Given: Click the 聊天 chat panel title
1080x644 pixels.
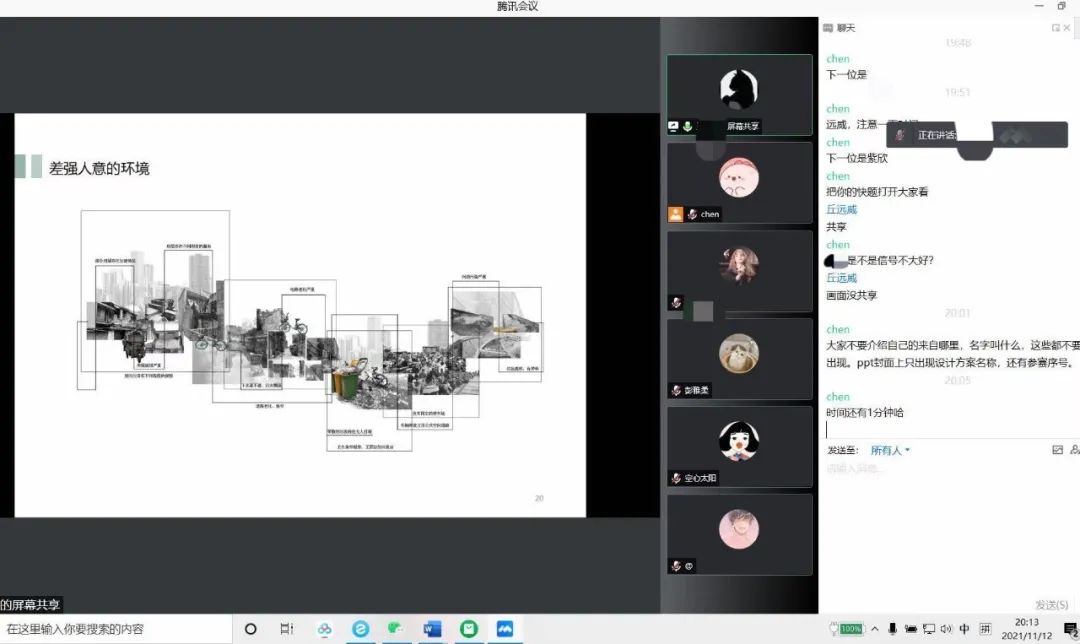Looking at the screenshot, I should point(846,28).
